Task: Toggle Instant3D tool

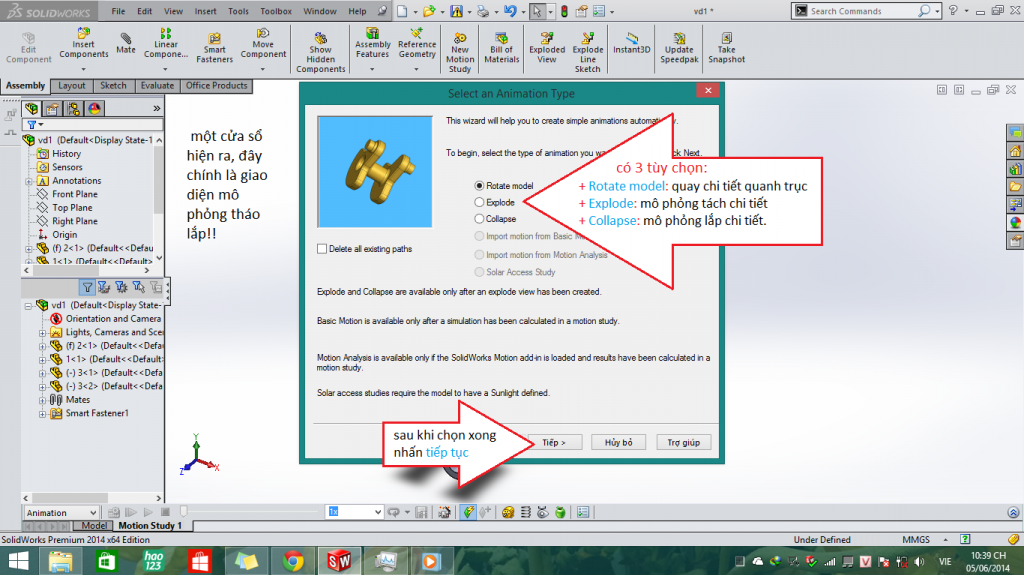Action: (632, 42)
